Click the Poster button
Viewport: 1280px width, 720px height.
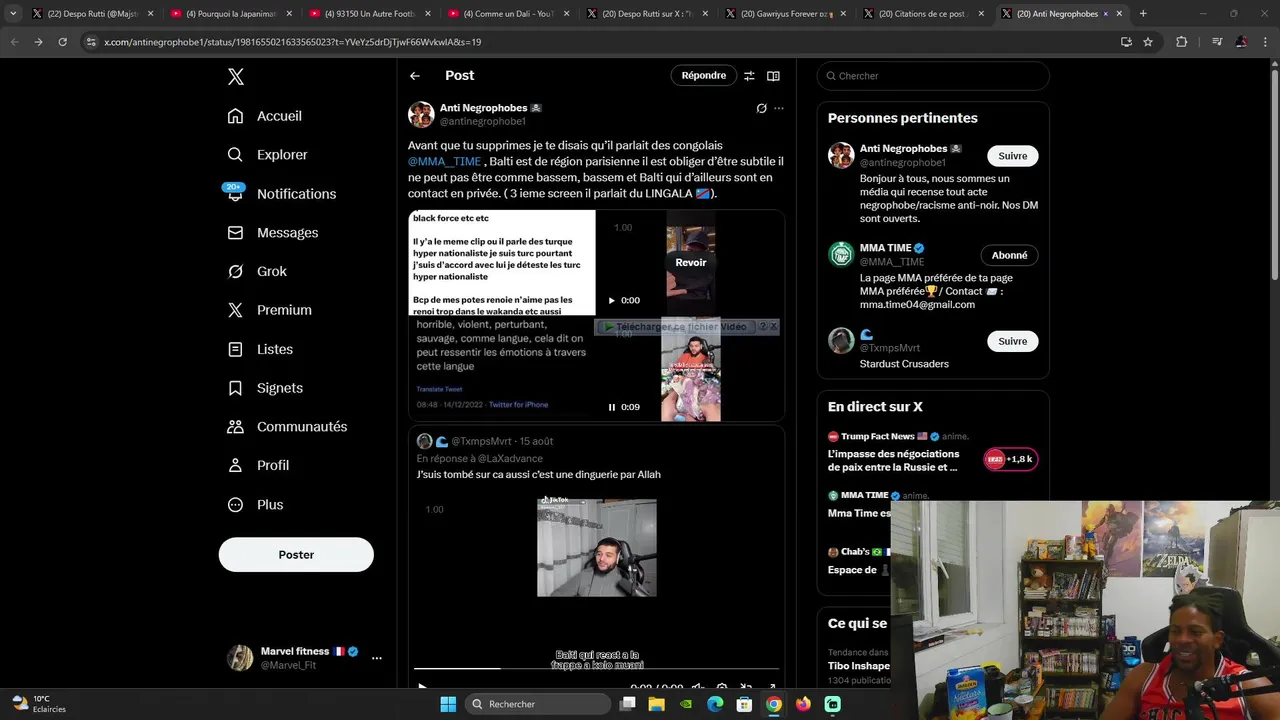[296, 555]
